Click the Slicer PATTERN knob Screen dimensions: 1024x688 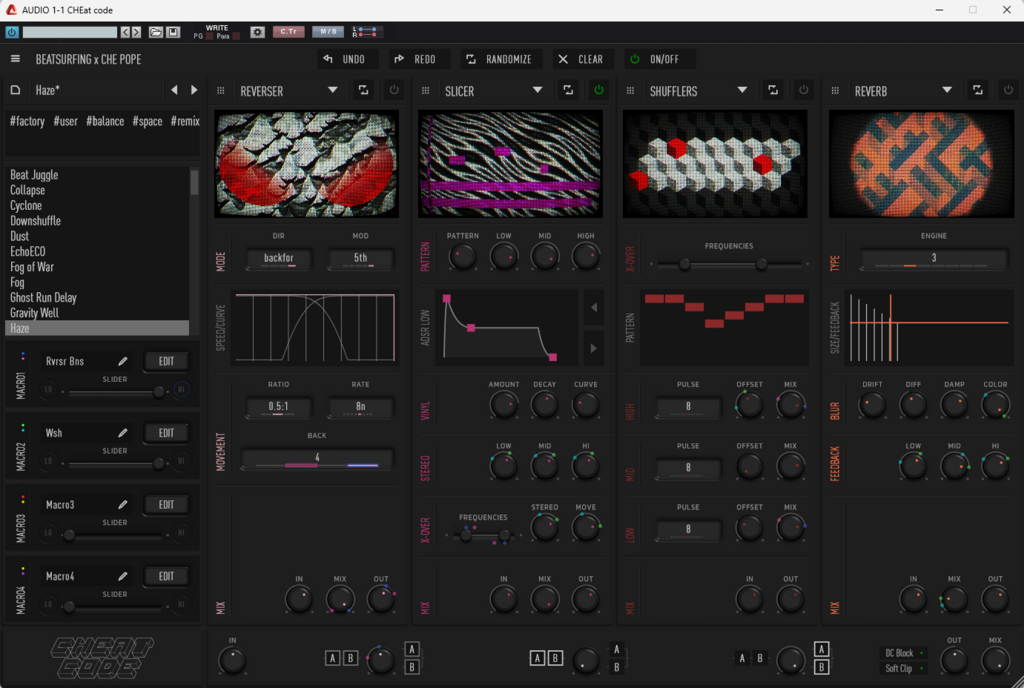[x=462, y=257]
